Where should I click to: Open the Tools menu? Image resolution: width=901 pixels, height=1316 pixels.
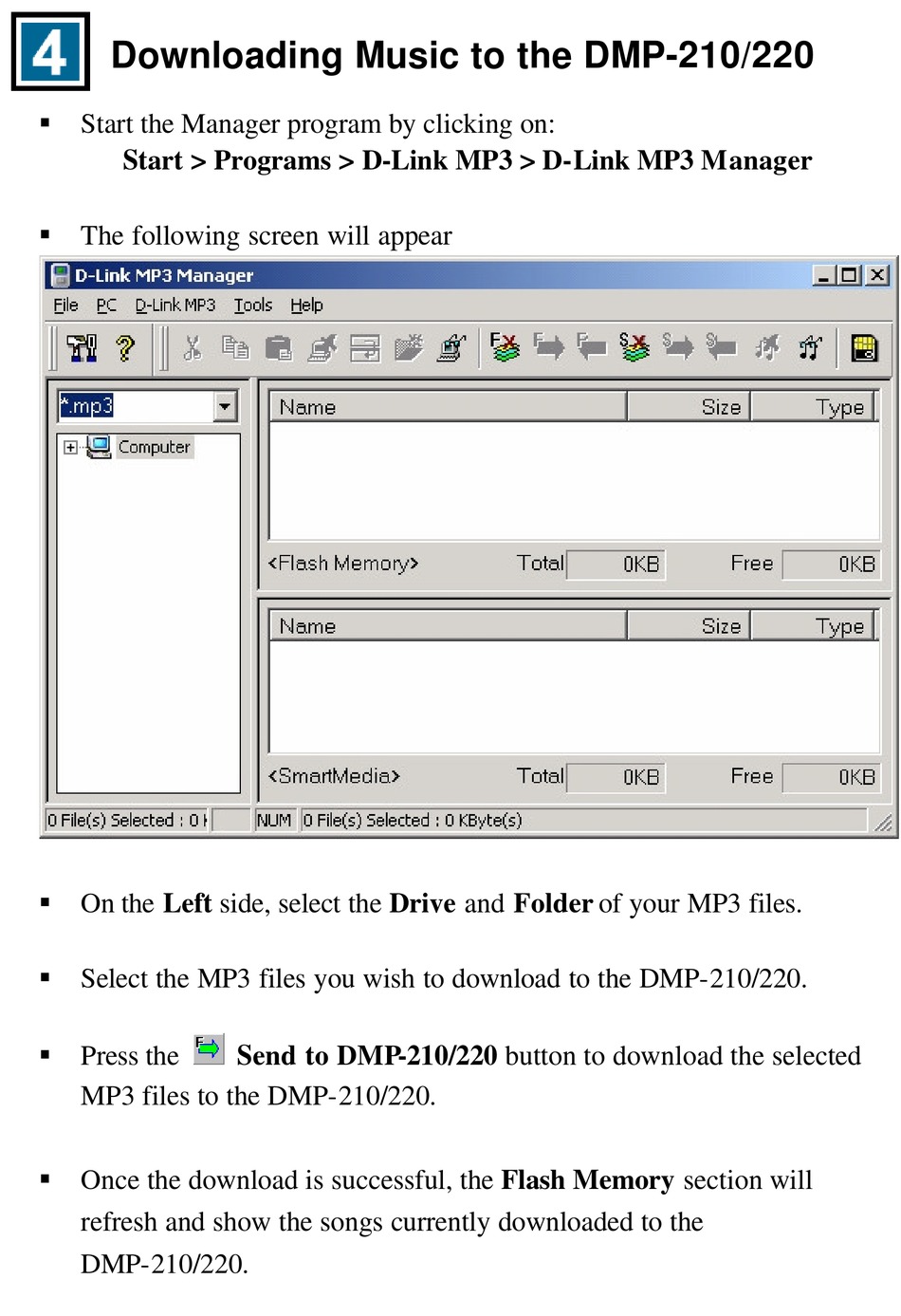(253, 306)
